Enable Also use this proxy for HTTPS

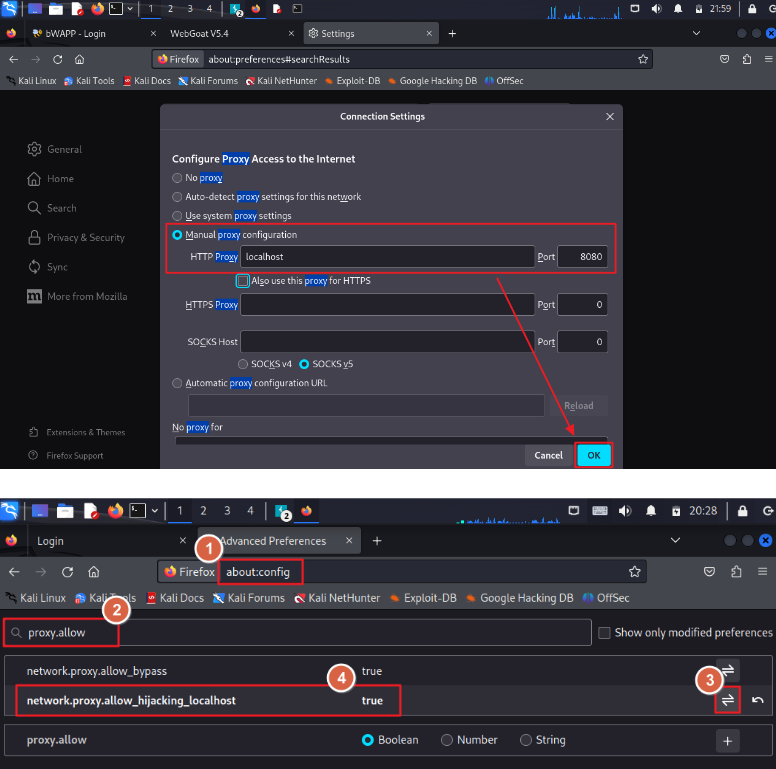click(242, 281)
